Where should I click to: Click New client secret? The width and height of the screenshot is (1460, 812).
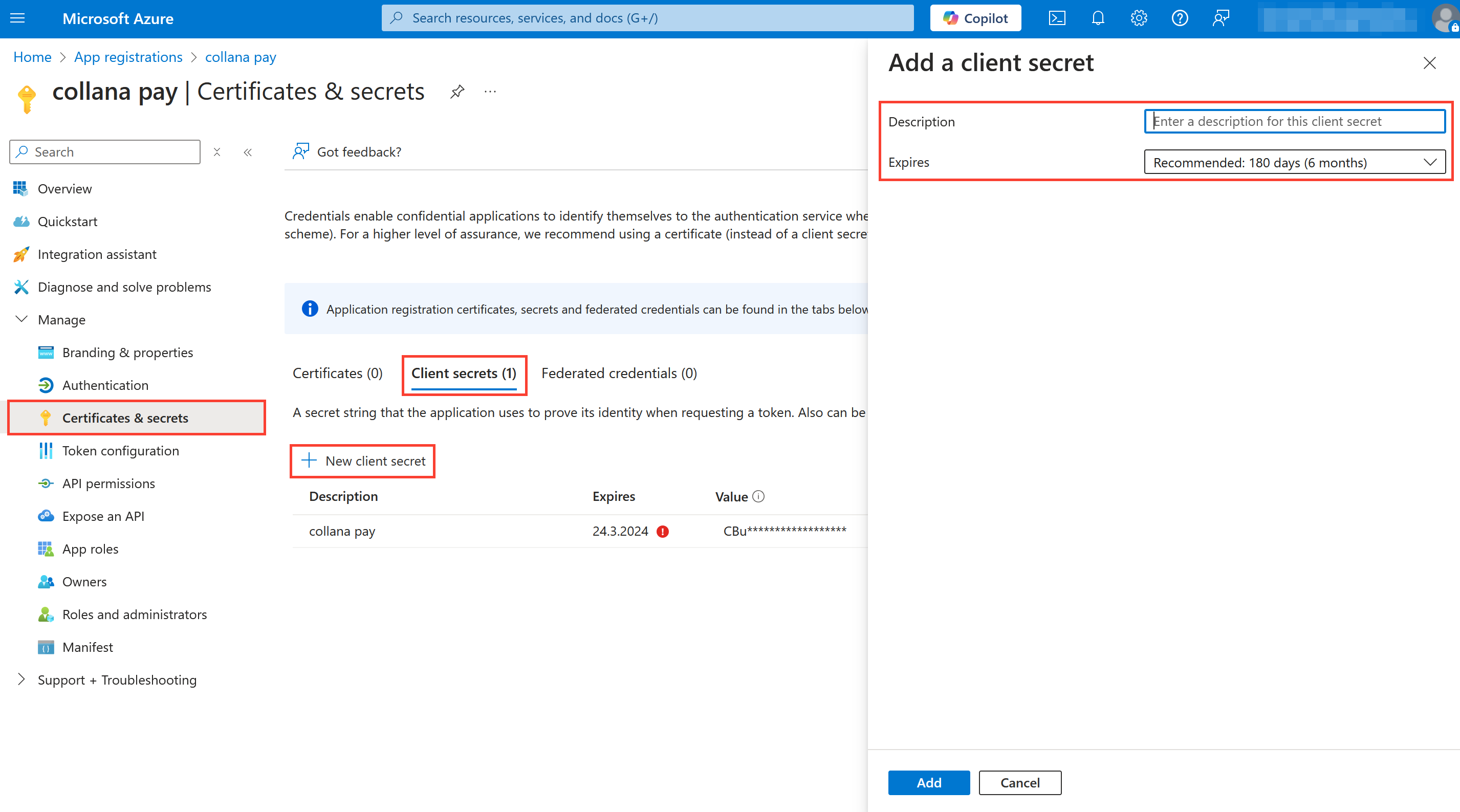point(363,461)
